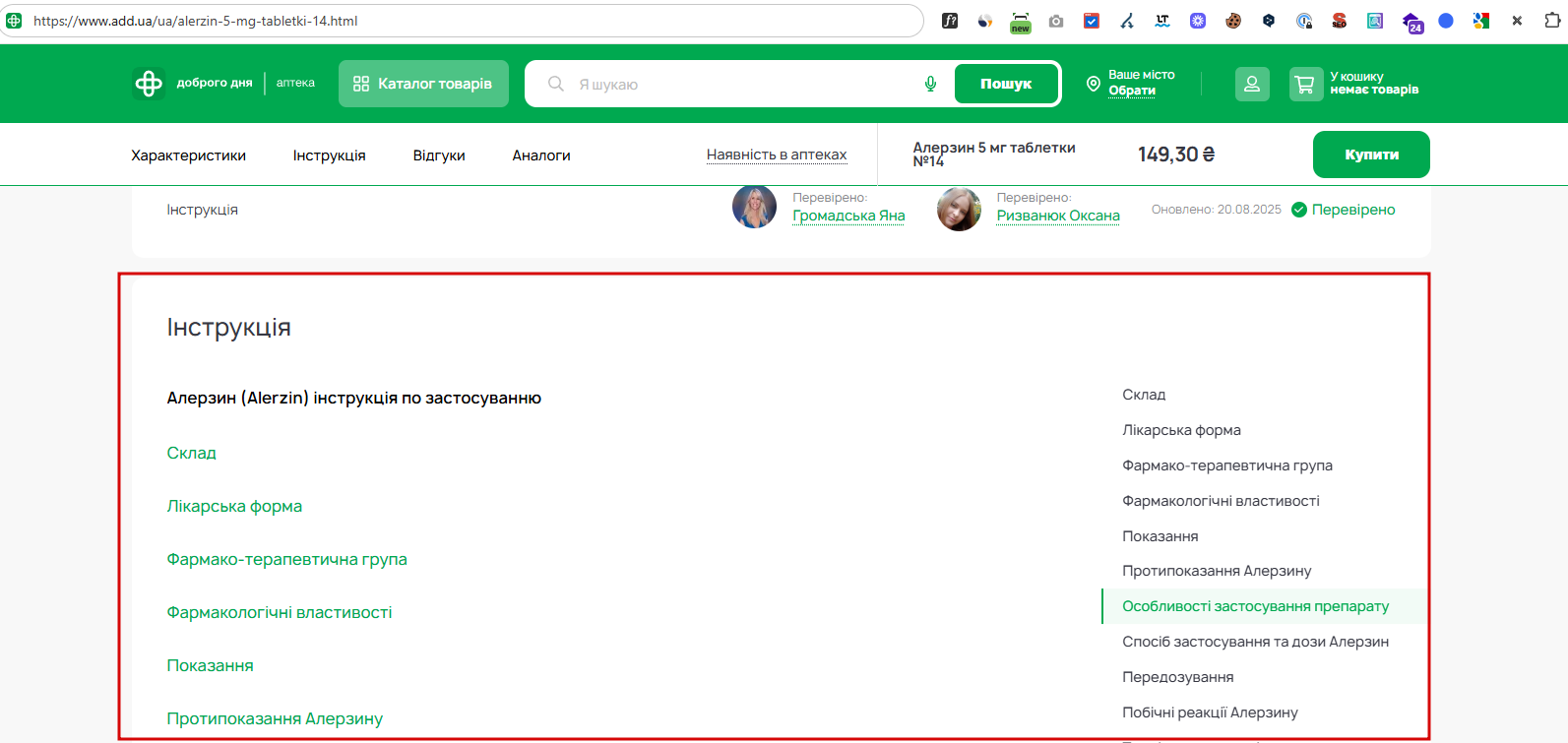This screenshot has height=743, width=1568.
Task: Click the add.ua clover logo icon
Action: click(x=149, y=84)
